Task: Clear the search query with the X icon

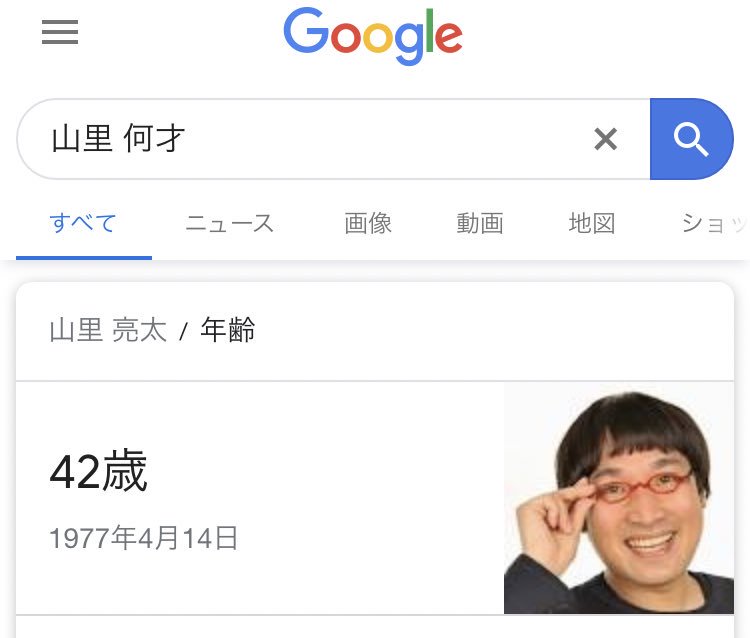Action: 606,139
